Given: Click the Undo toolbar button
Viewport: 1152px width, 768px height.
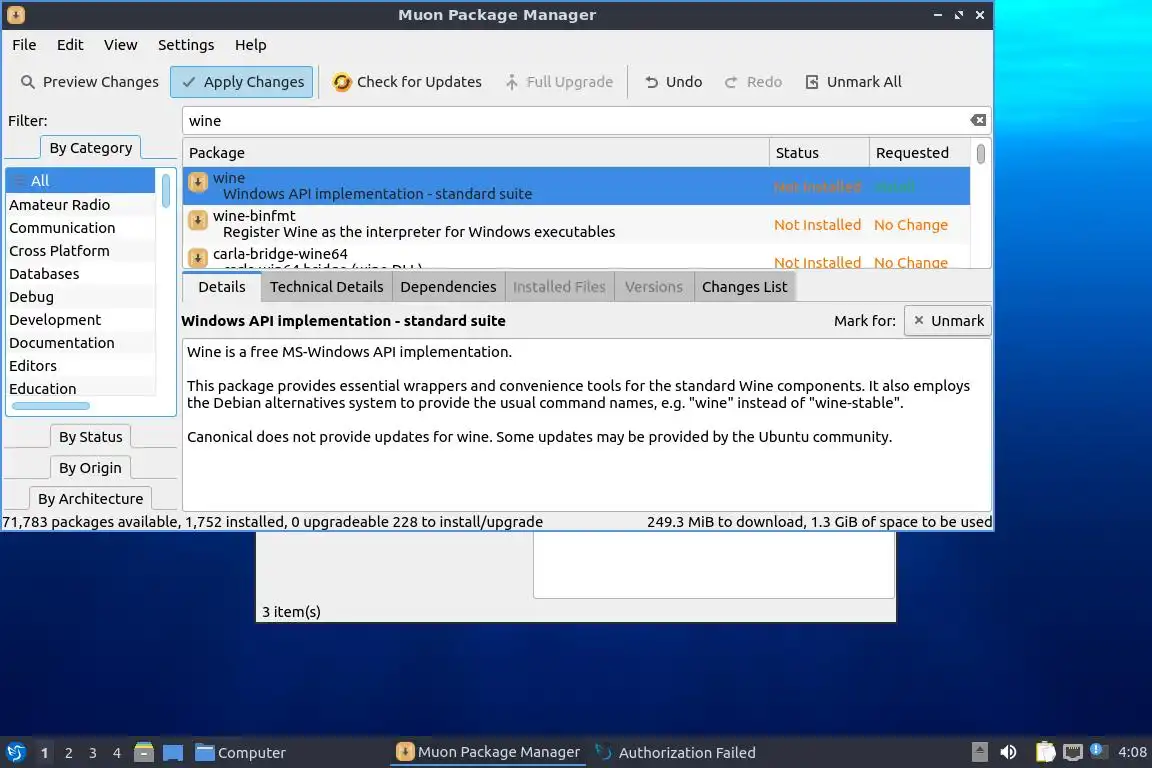Looking at the screenshot, I should 674,82.
